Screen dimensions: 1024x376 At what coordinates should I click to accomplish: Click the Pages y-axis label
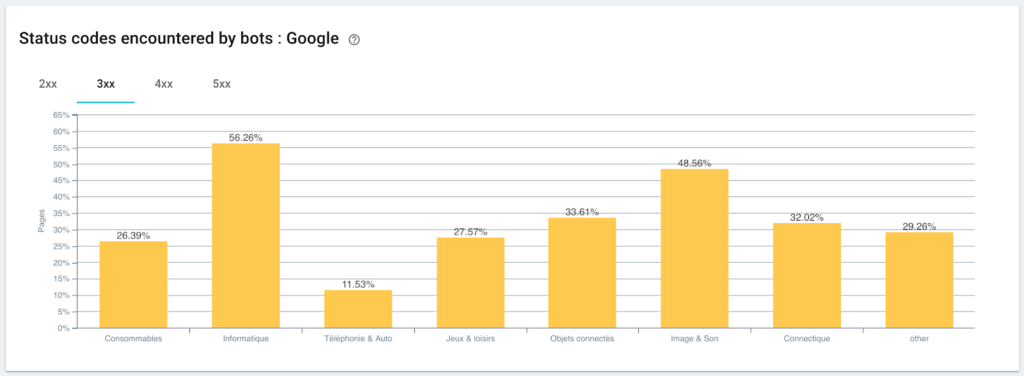click(x=40, y=221)
